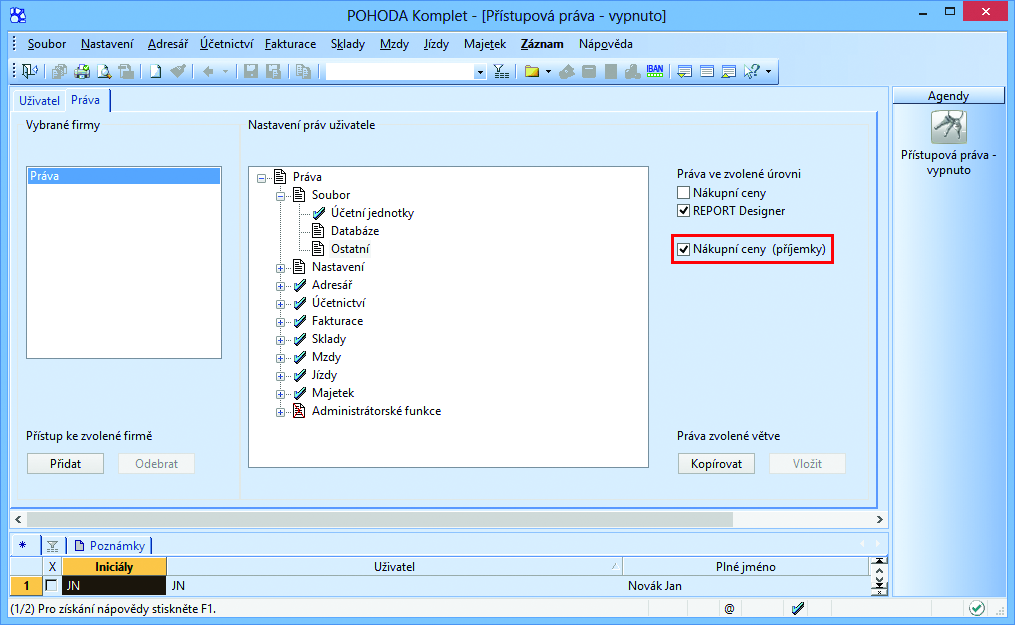Toggle the Sklady rights check icon
The width and height of the screenshot is (1015, 625).
(x=300, y=339)
